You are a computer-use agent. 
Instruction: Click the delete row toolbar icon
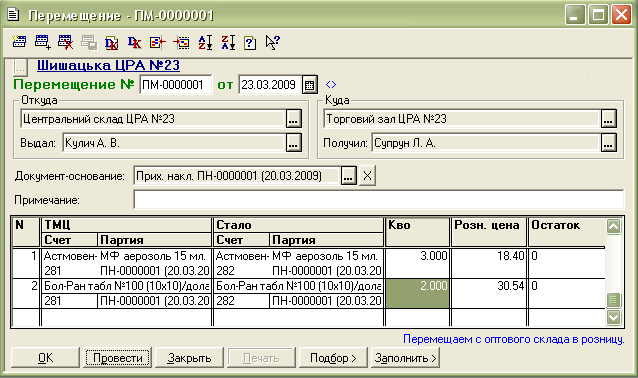66,42
